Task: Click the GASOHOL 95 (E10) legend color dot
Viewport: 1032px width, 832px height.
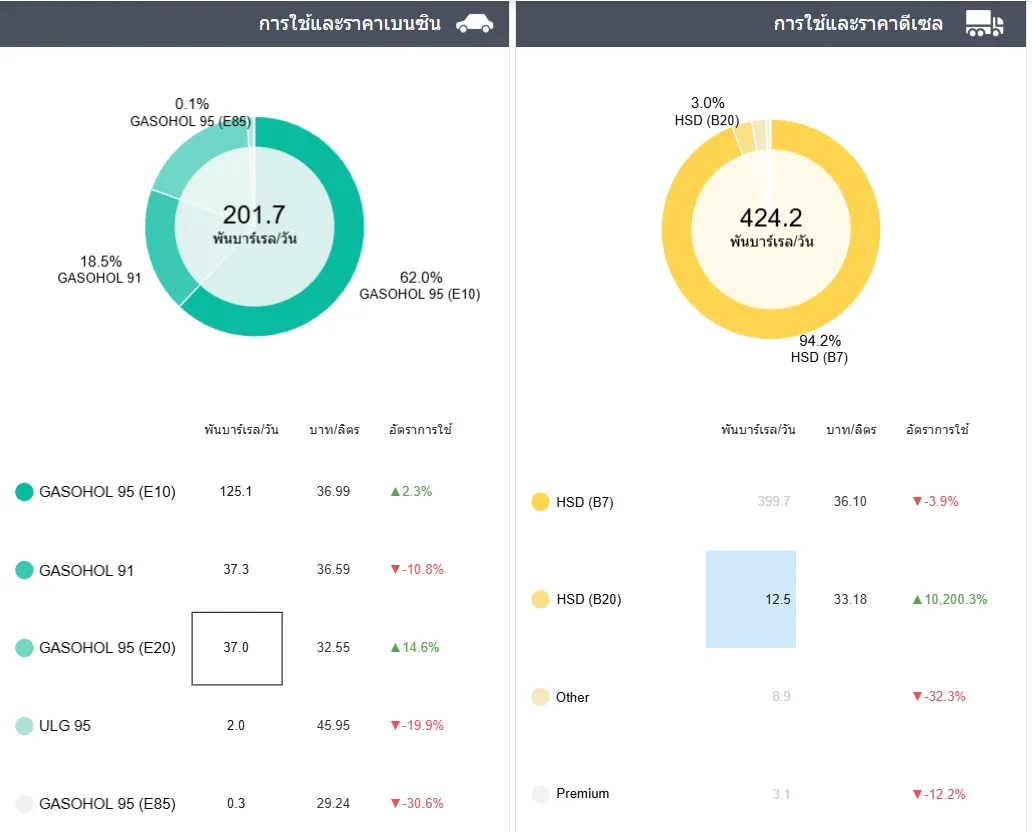Action: (24, 492)
